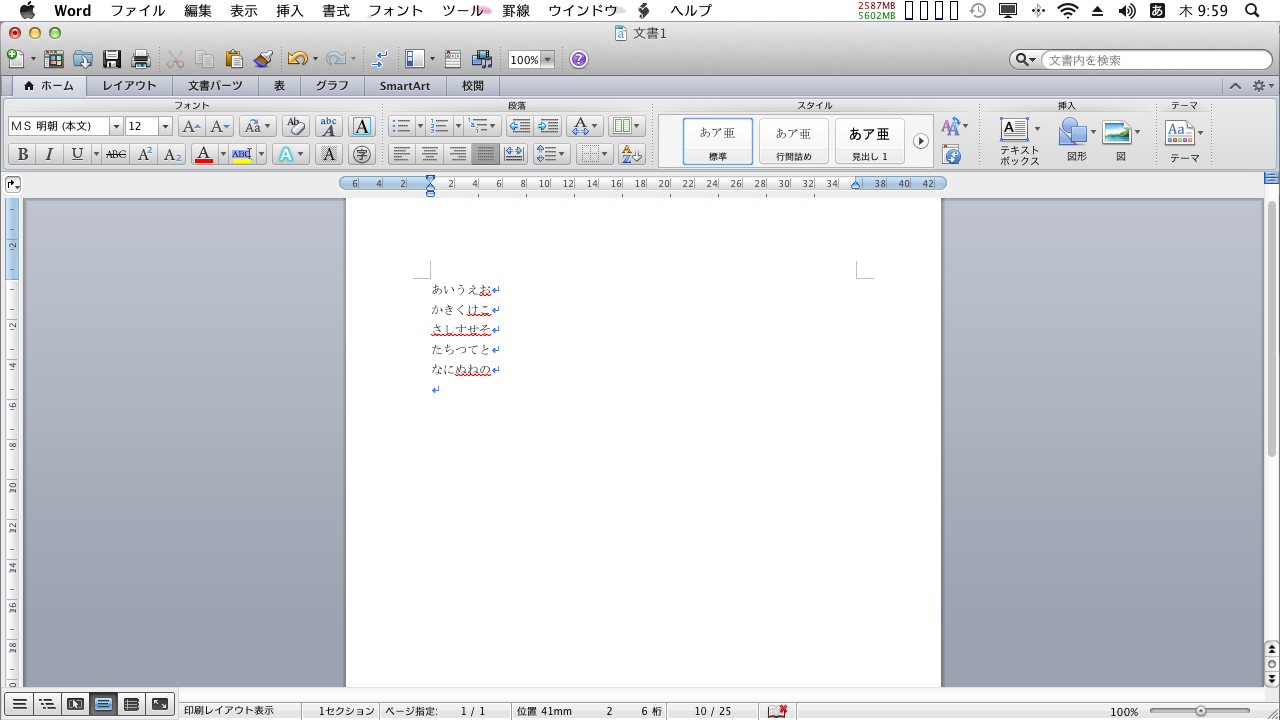Open the 挿入 menu in menu bar

[x=290, y=11]
